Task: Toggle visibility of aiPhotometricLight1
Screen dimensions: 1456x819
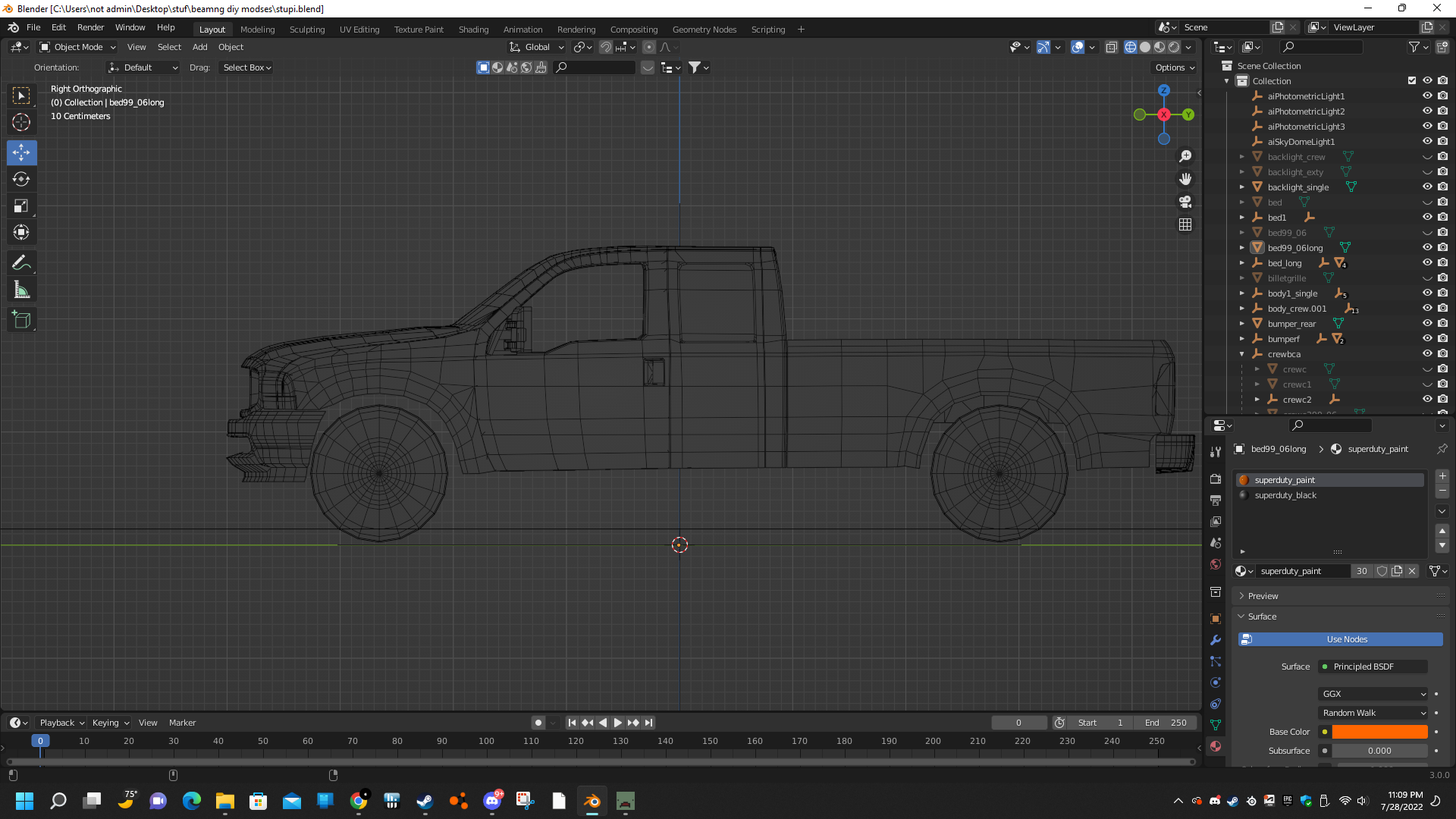Action: point(1426,96)
